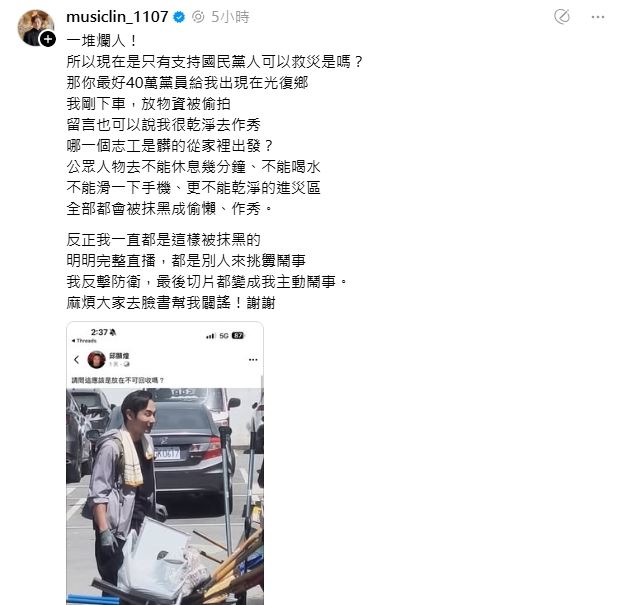Click the 5G battery indicator in screenshot
Viewport: 620px width, 605px height.
pyautogui.click(x=238, y=336)
